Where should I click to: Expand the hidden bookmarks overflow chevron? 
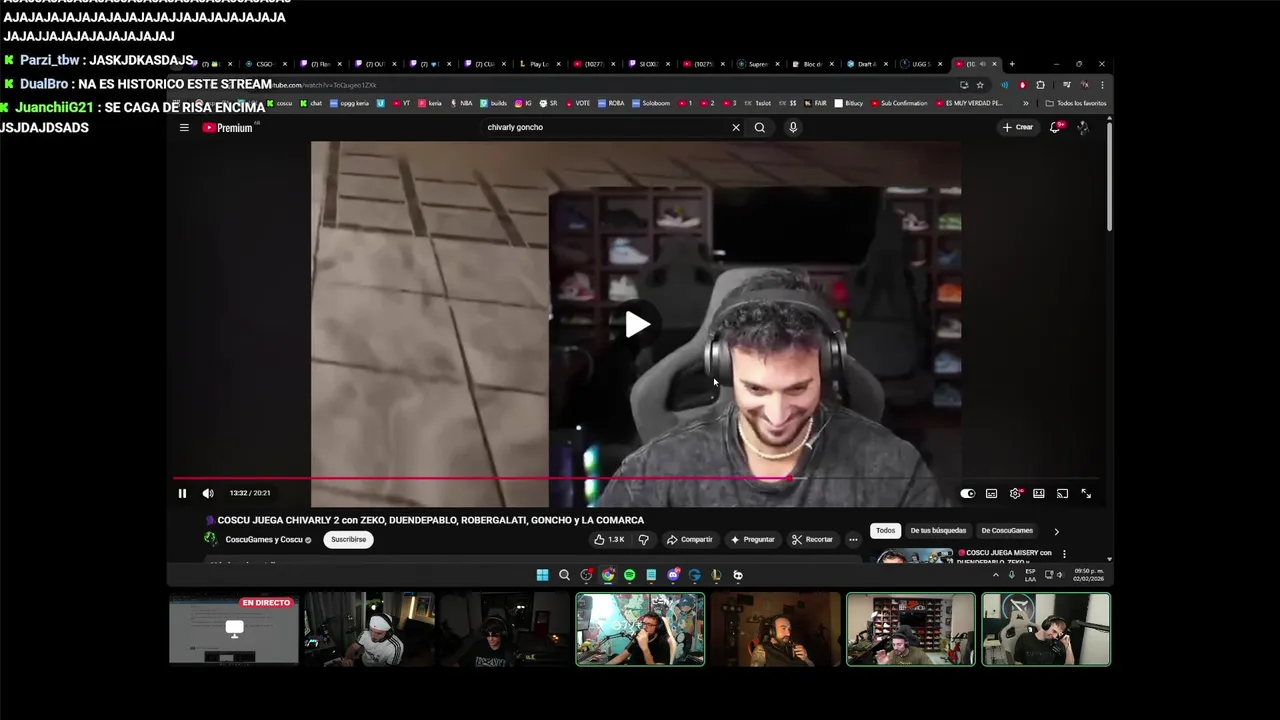point(1025,103)
